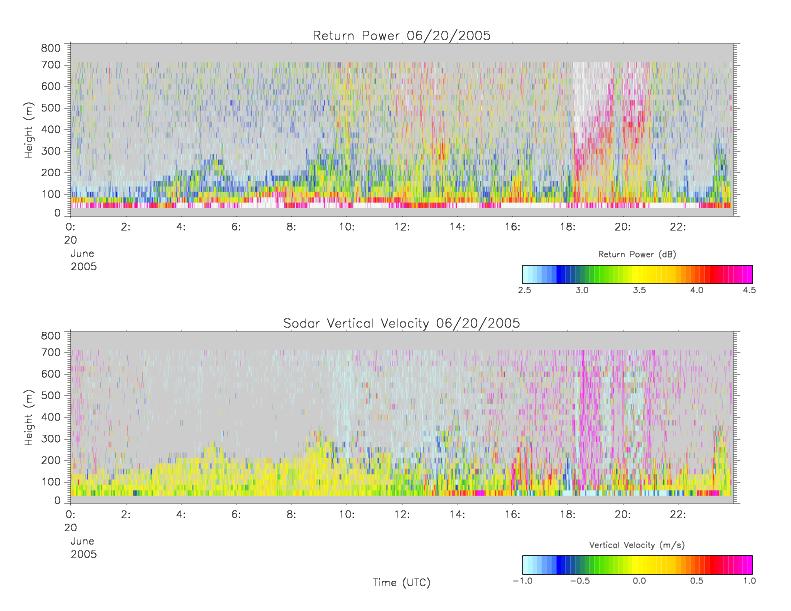Click the -0.5 tick on the velocity color bar
Image resolution: width=791 pixels, height=611 pixels.
[580, 581]
